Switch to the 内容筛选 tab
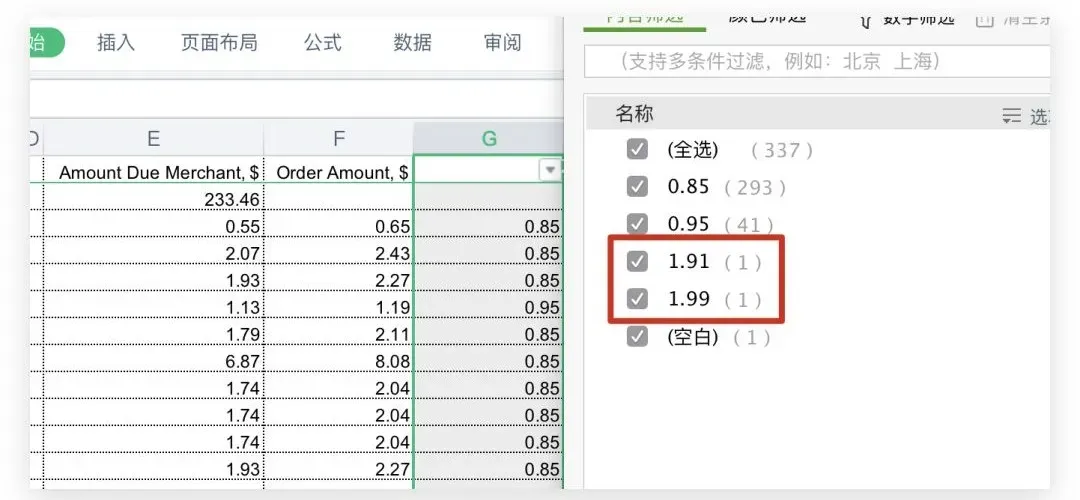Viewport: 1080px width, 500px height. [x=644, y=16]
